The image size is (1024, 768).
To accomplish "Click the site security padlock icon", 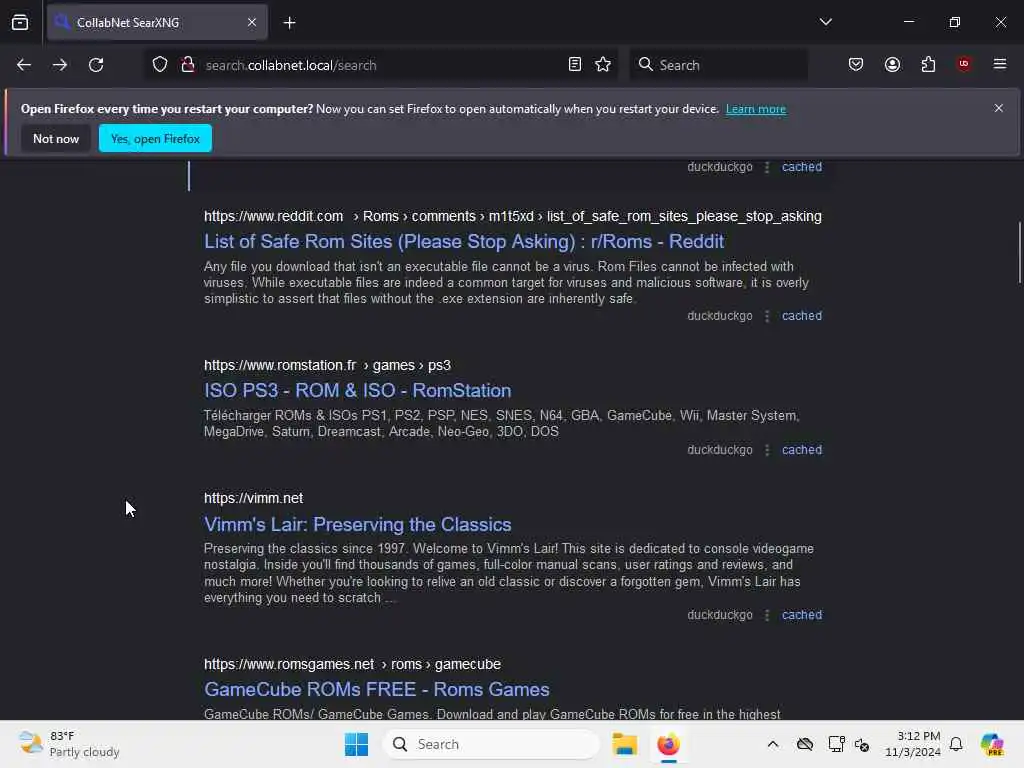I will 188,65.
